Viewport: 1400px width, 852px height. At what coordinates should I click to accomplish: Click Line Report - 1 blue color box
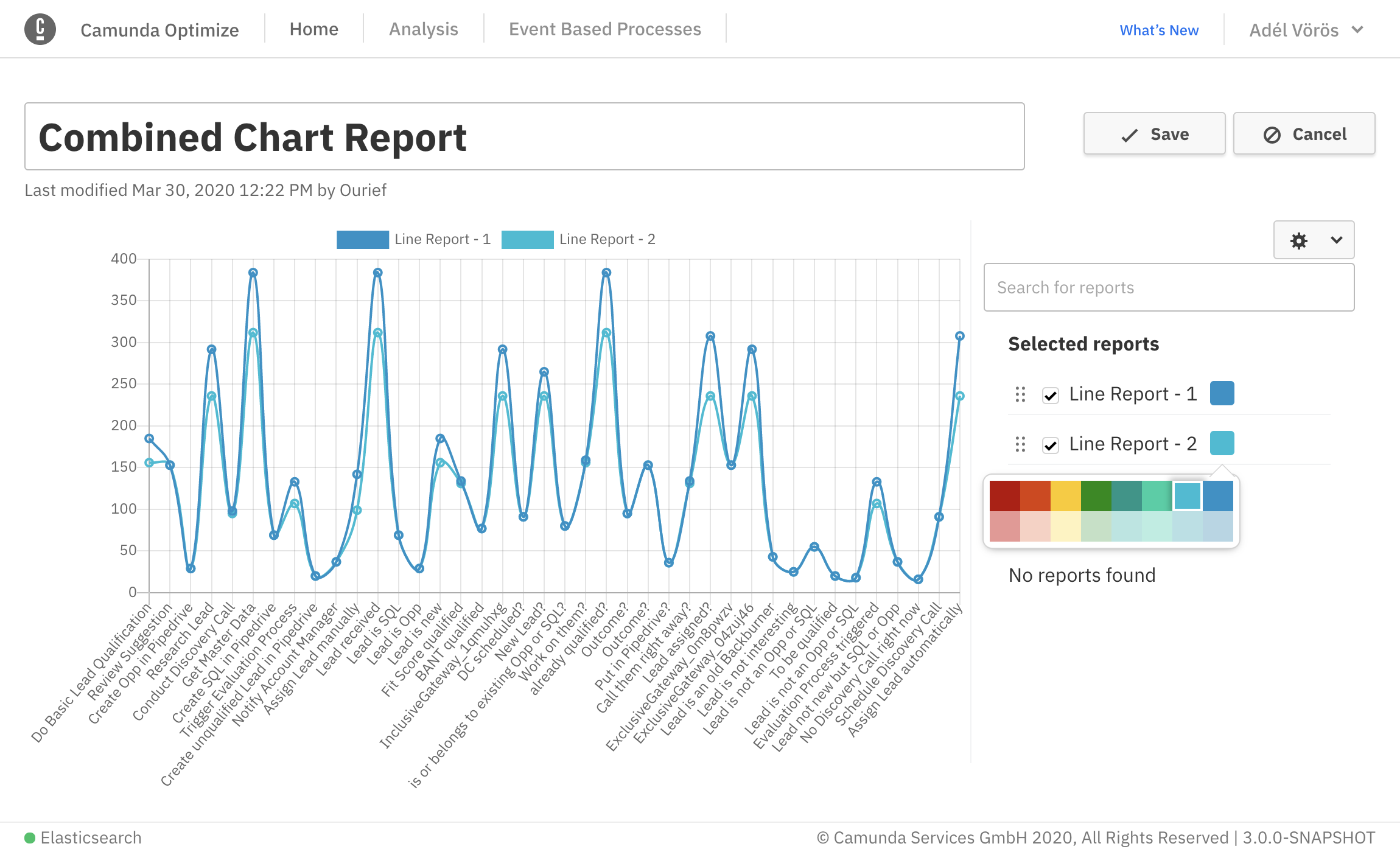pos(1222,393)
